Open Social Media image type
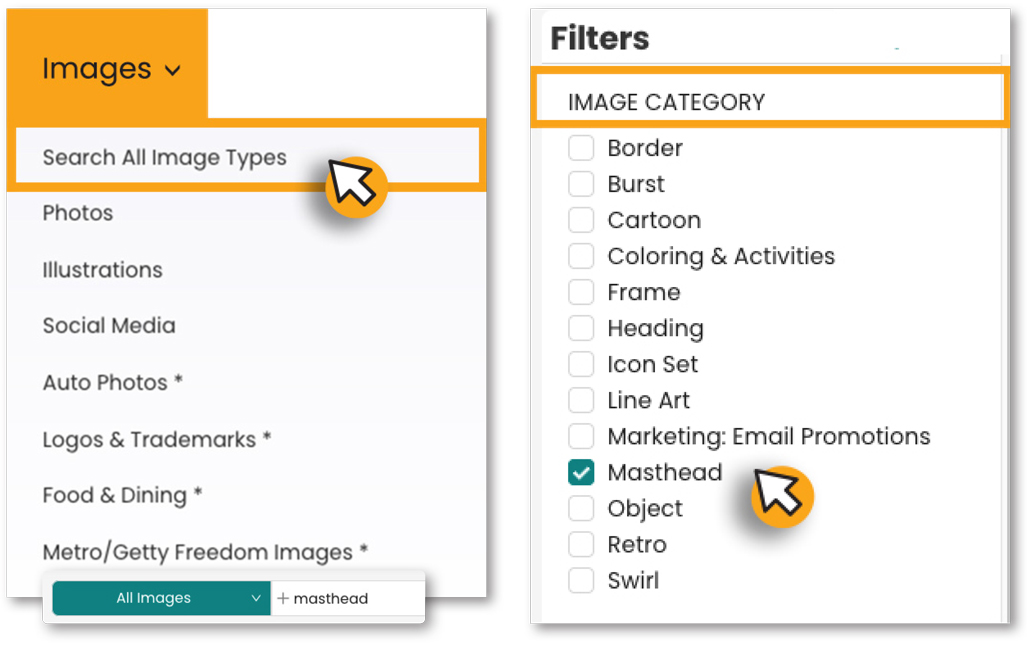 pyautogui.click(x=109, y=326)
